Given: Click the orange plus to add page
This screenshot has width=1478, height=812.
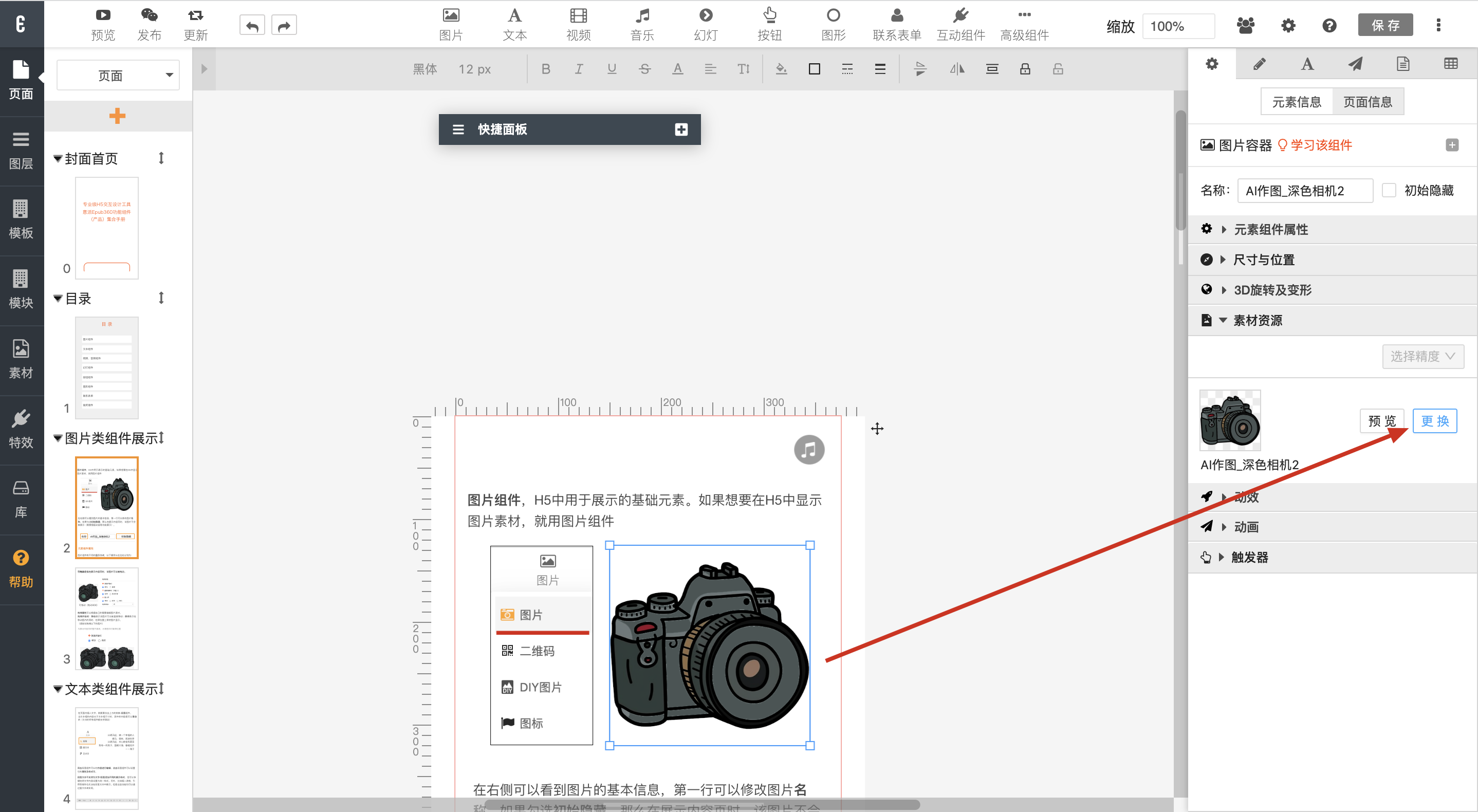Looking at the screenshot, I should 117,115.
